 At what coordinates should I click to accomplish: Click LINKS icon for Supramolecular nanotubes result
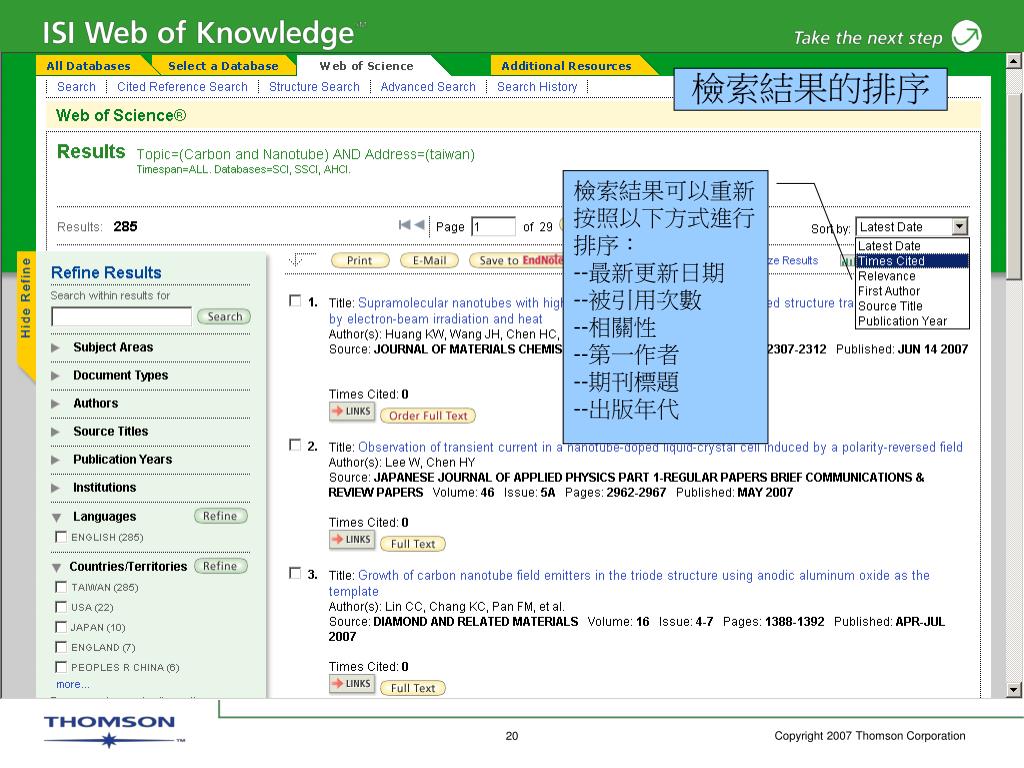(x=351, y=411)
